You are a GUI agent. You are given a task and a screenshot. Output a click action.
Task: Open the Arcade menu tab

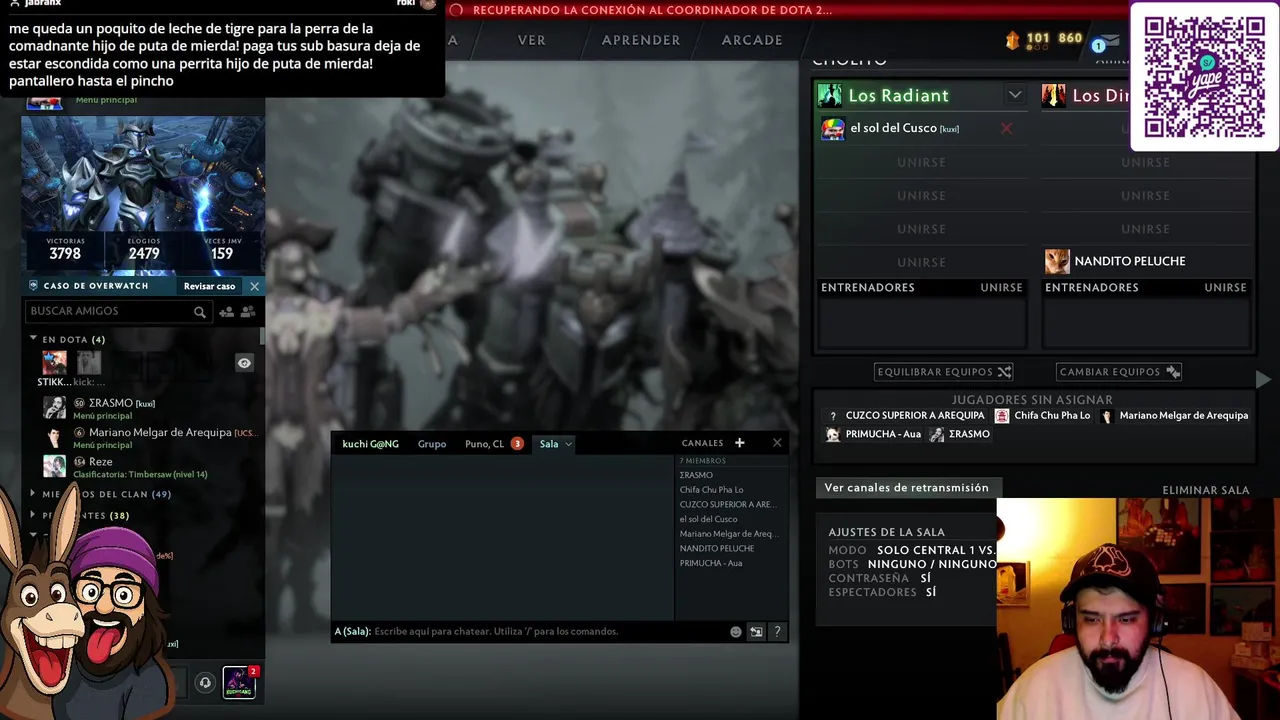pos(752,40)
